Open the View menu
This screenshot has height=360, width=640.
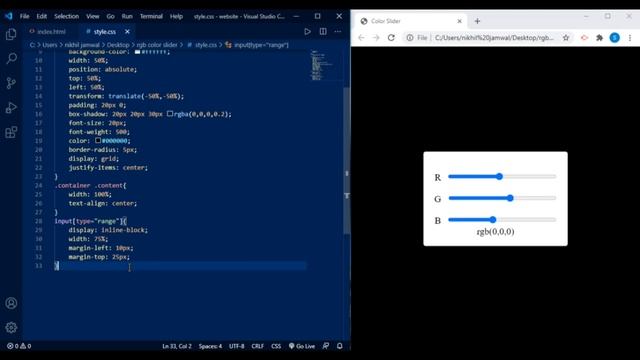[93, 16]
